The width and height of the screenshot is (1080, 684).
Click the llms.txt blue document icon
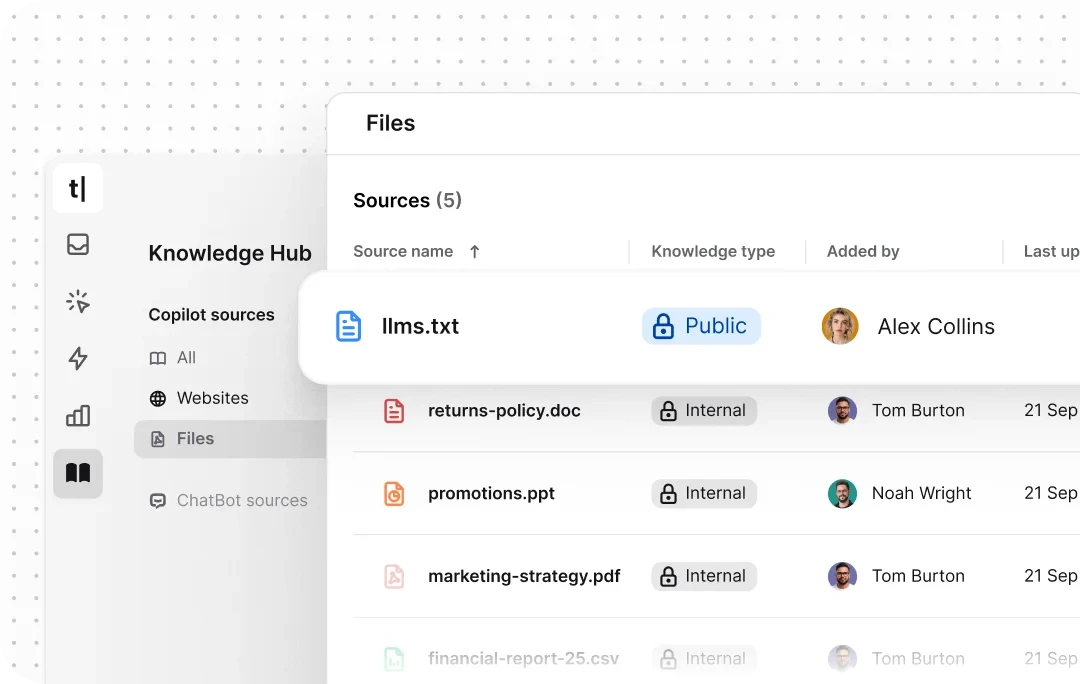point(348,326)
